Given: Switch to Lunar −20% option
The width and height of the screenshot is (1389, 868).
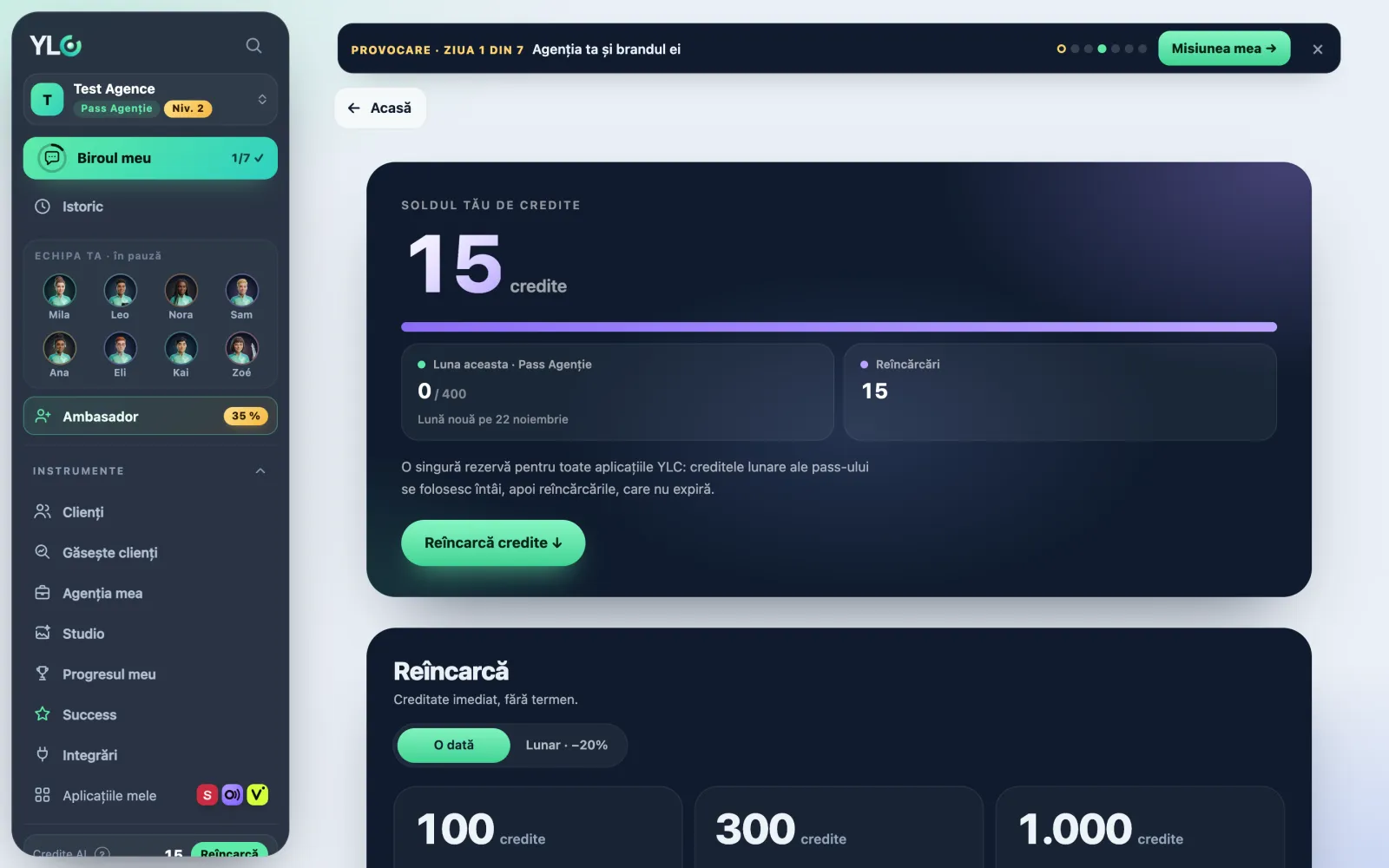Looking at the screenshot, I should [567, 745].
